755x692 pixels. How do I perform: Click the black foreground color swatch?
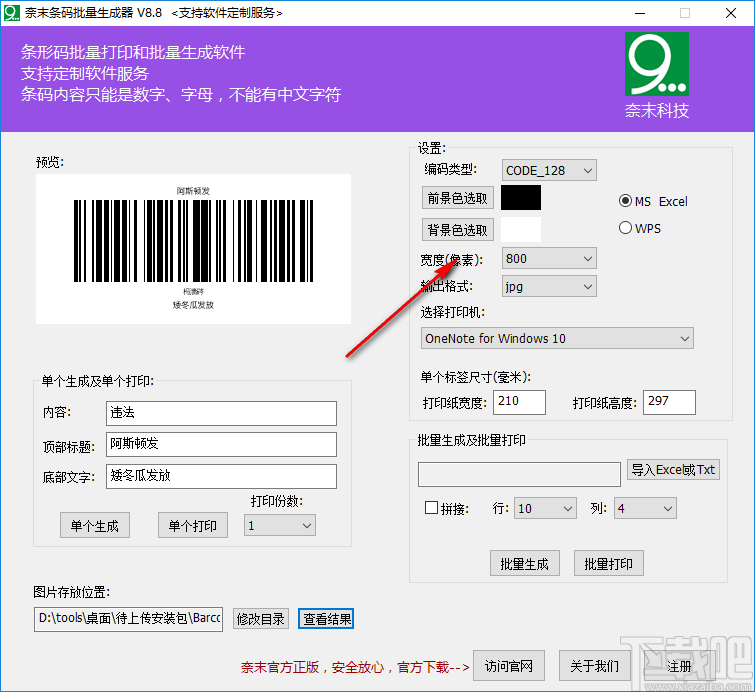[x=521, y=197]
